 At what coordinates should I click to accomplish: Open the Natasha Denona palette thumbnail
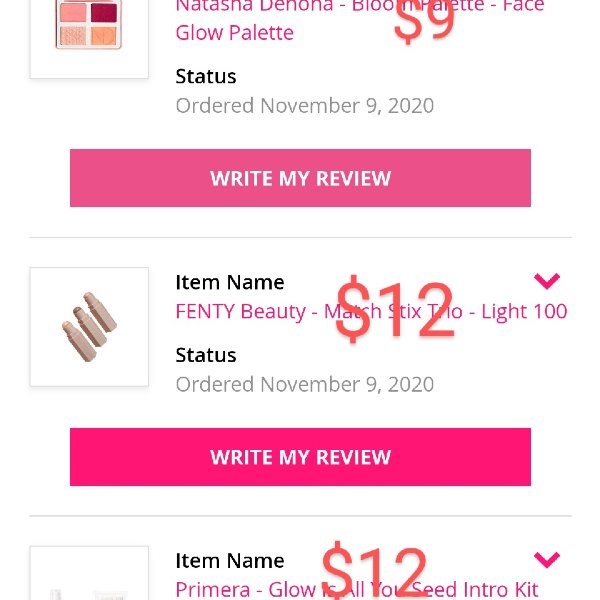coord(89,38)
